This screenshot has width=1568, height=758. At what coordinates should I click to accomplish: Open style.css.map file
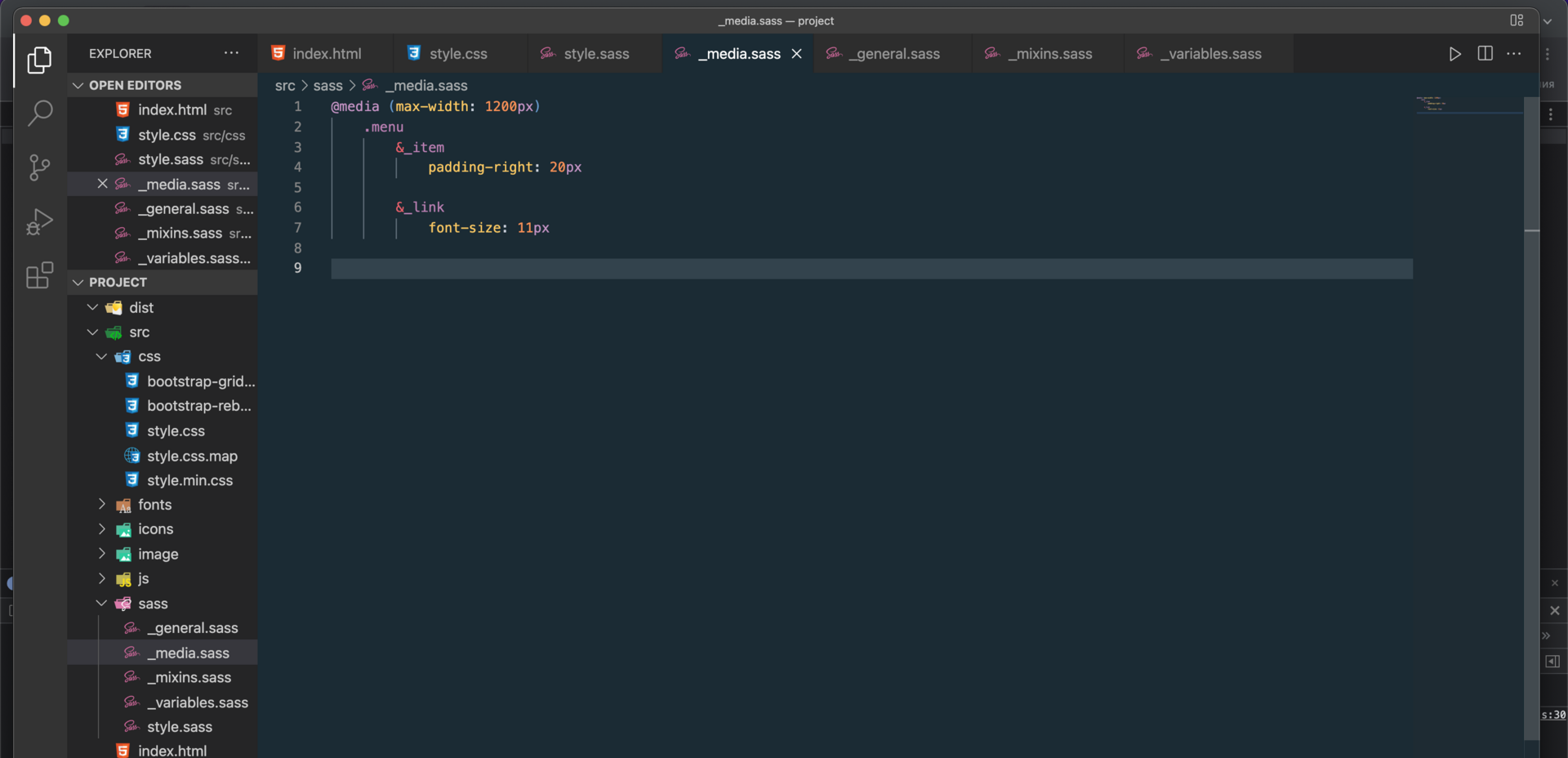[162, 456]
